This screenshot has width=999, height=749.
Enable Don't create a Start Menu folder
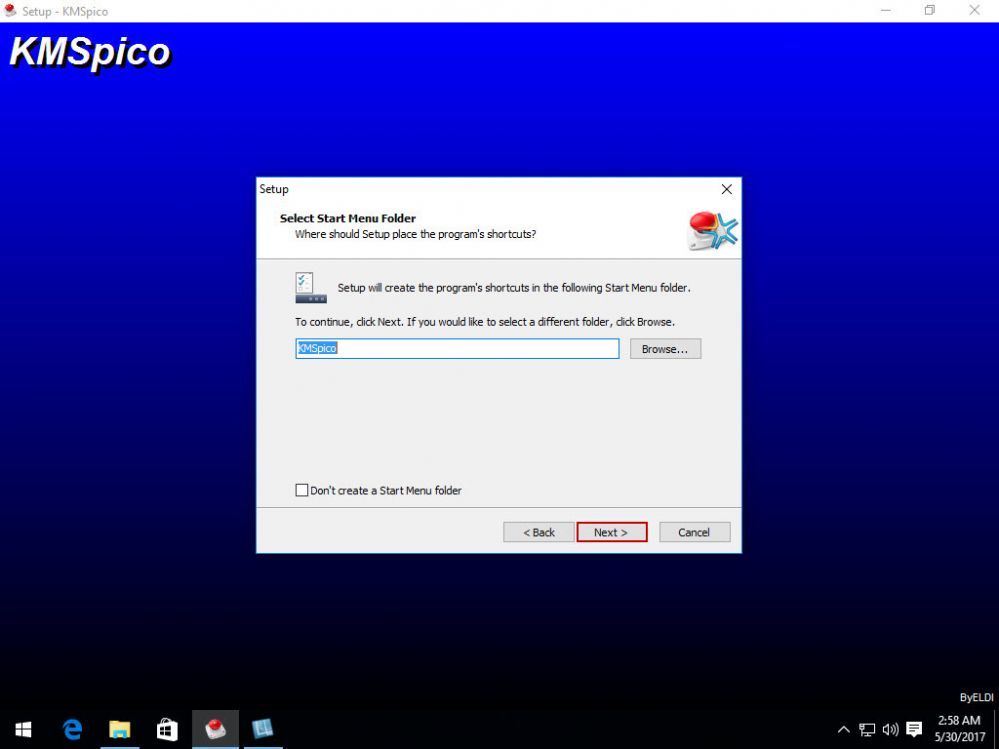pyautogui.click(x=301, y=490)
